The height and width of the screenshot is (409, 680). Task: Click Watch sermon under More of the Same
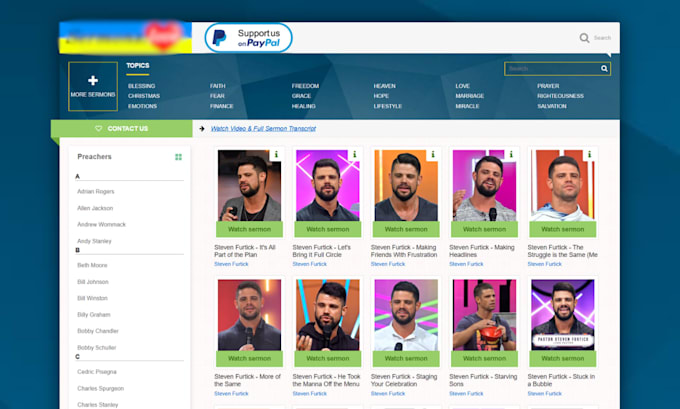tap(249, 358)
